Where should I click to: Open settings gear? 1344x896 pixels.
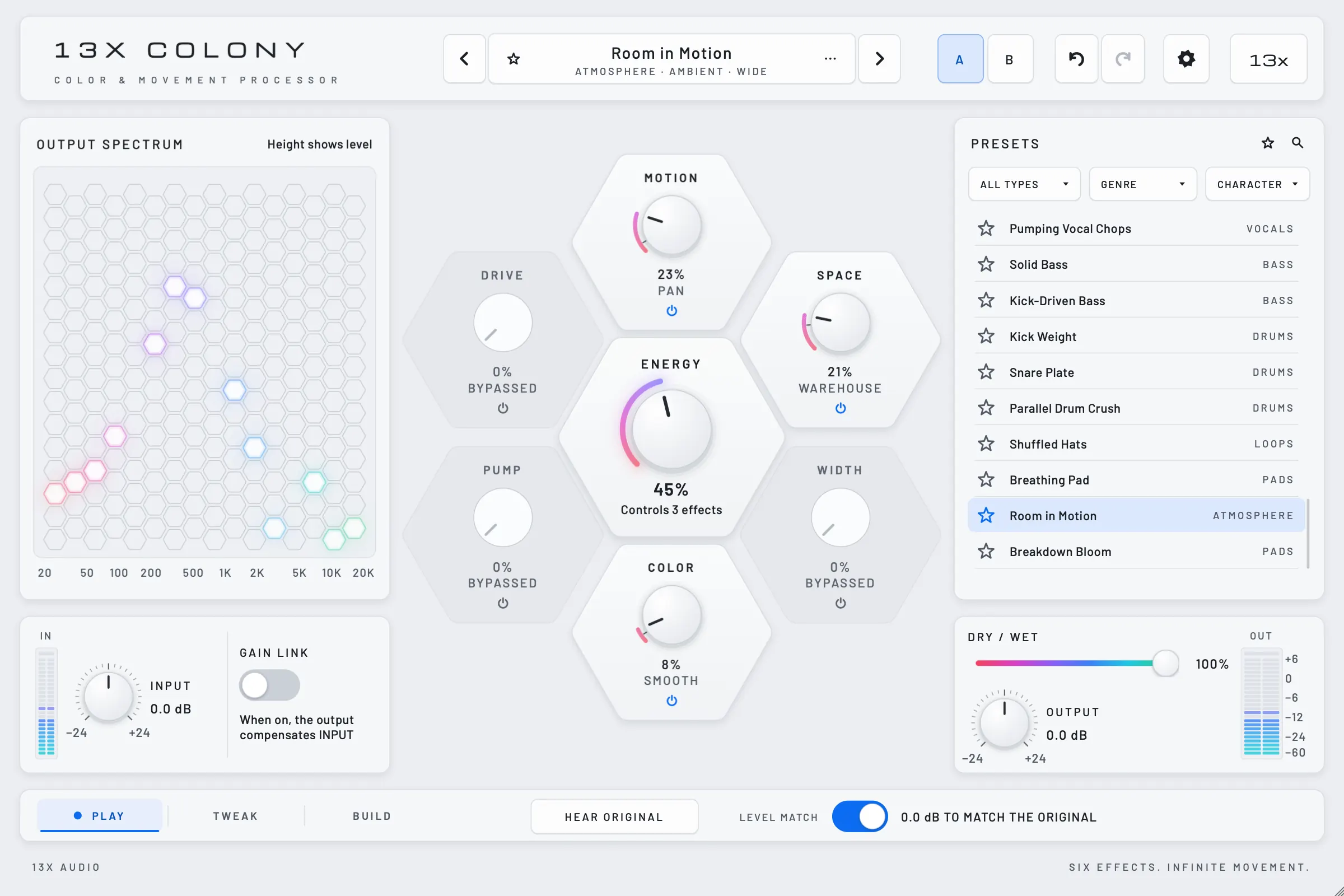click(1186, 58)
